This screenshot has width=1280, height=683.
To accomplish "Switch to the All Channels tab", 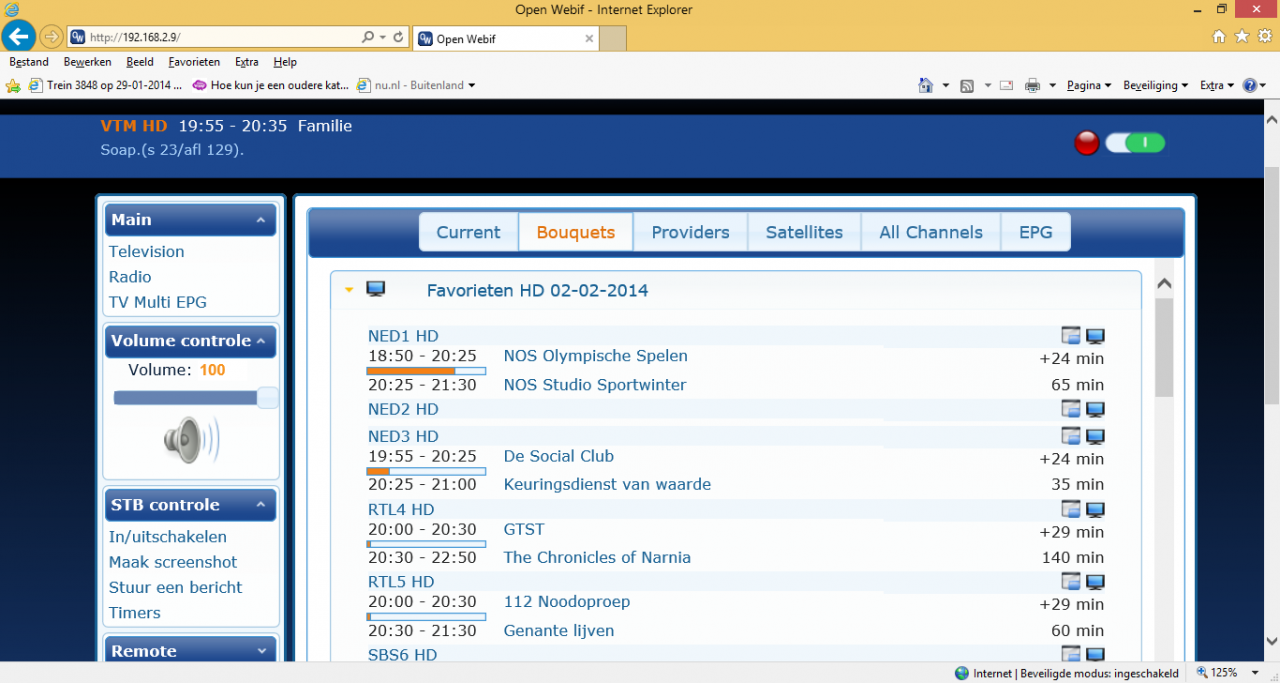I will (931, 232).
